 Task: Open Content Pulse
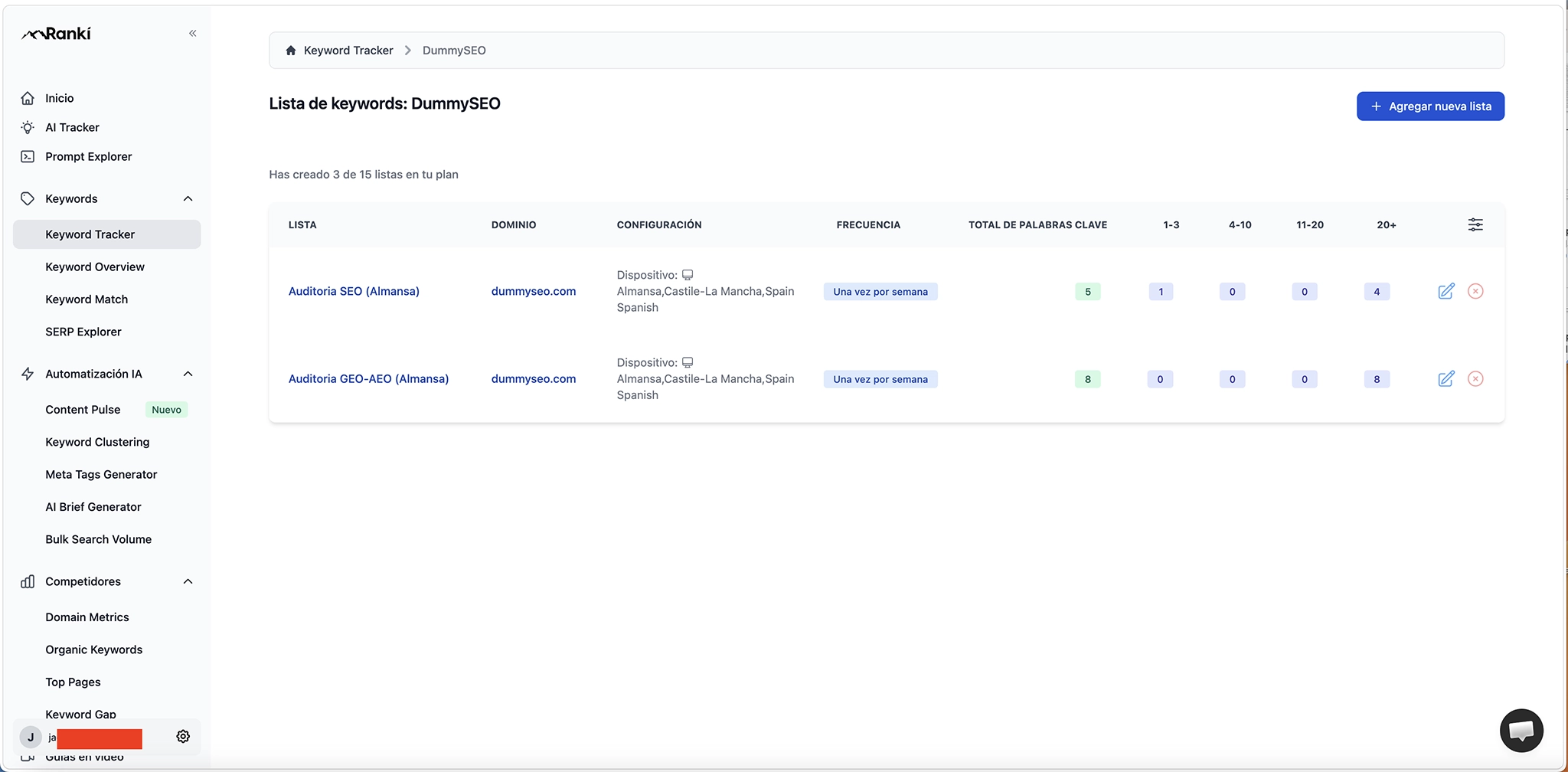tap(83, 410)
